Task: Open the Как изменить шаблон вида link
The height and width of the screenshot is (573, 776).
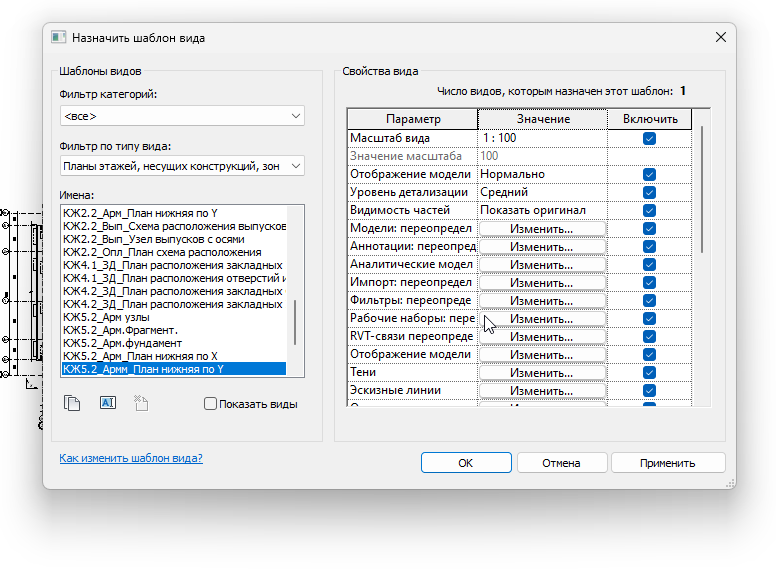Action: [x=131, y=458]
